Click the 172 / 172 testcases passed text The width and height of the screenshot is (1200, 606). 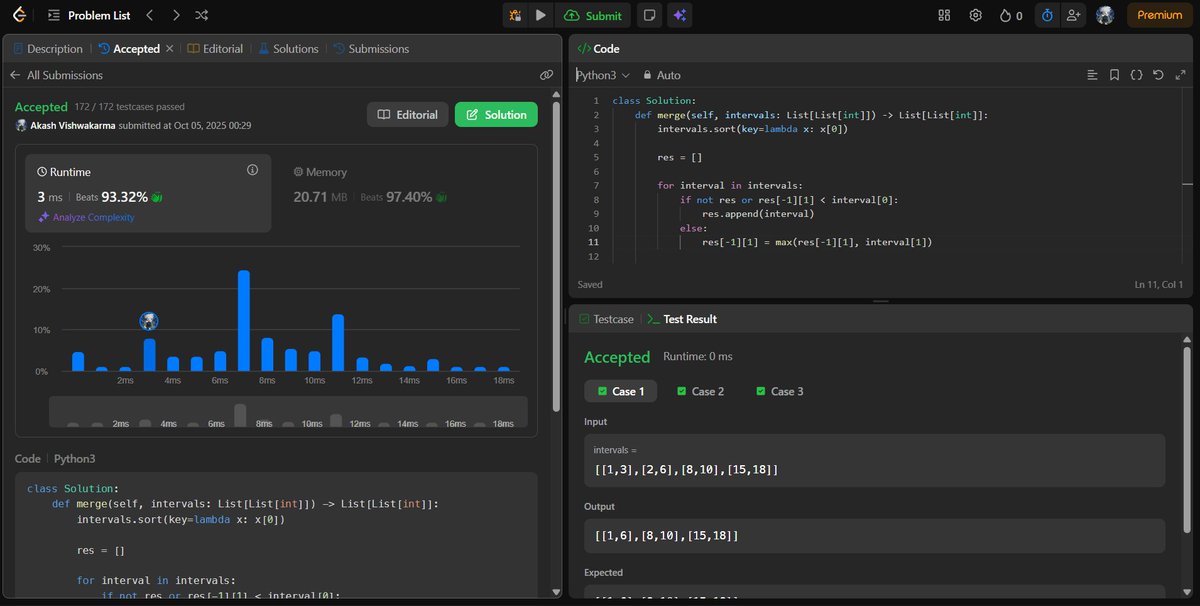point(129,106)
